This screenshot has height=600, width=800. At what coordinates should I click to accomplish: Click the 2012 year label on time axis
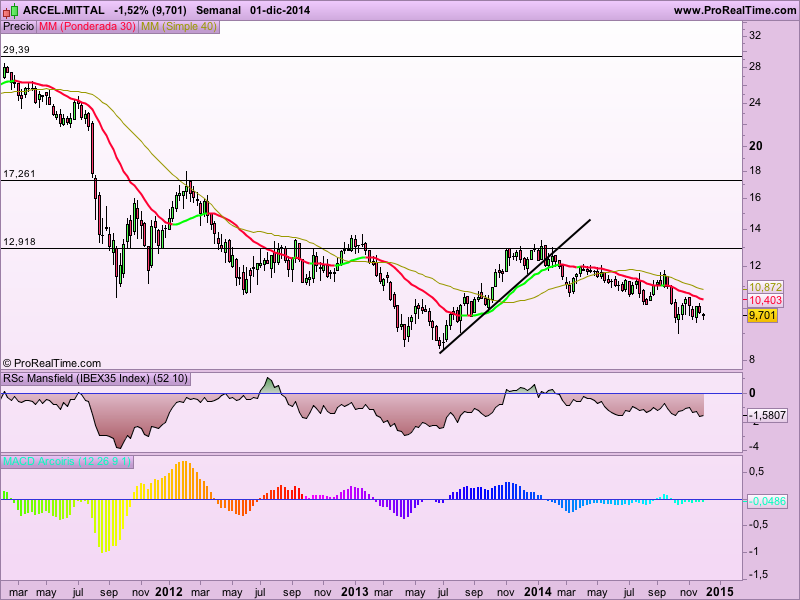coord(168,592)
